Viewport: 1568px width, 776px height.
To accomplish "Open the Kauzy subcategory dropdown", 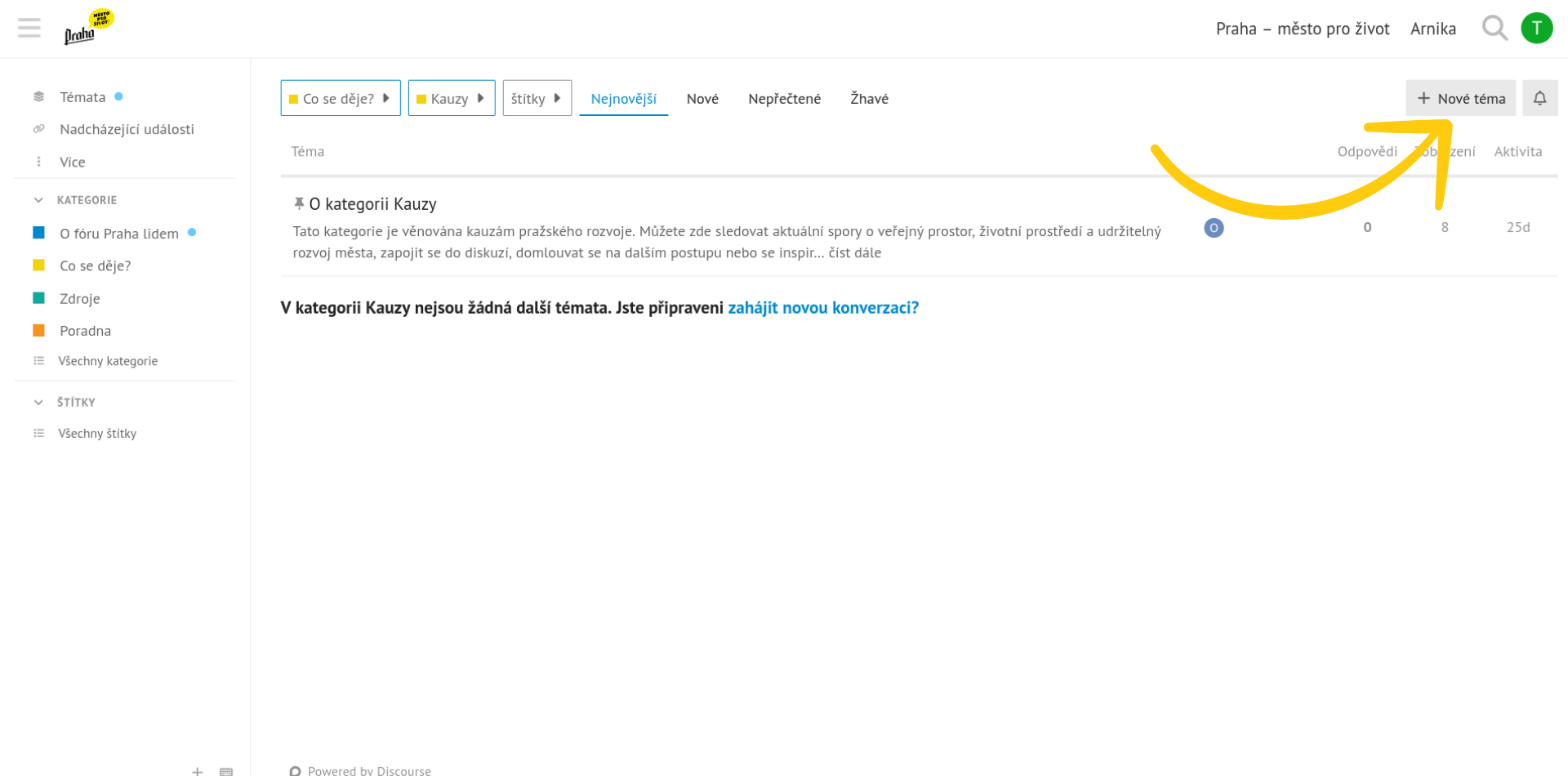I will tap(452, 98).
